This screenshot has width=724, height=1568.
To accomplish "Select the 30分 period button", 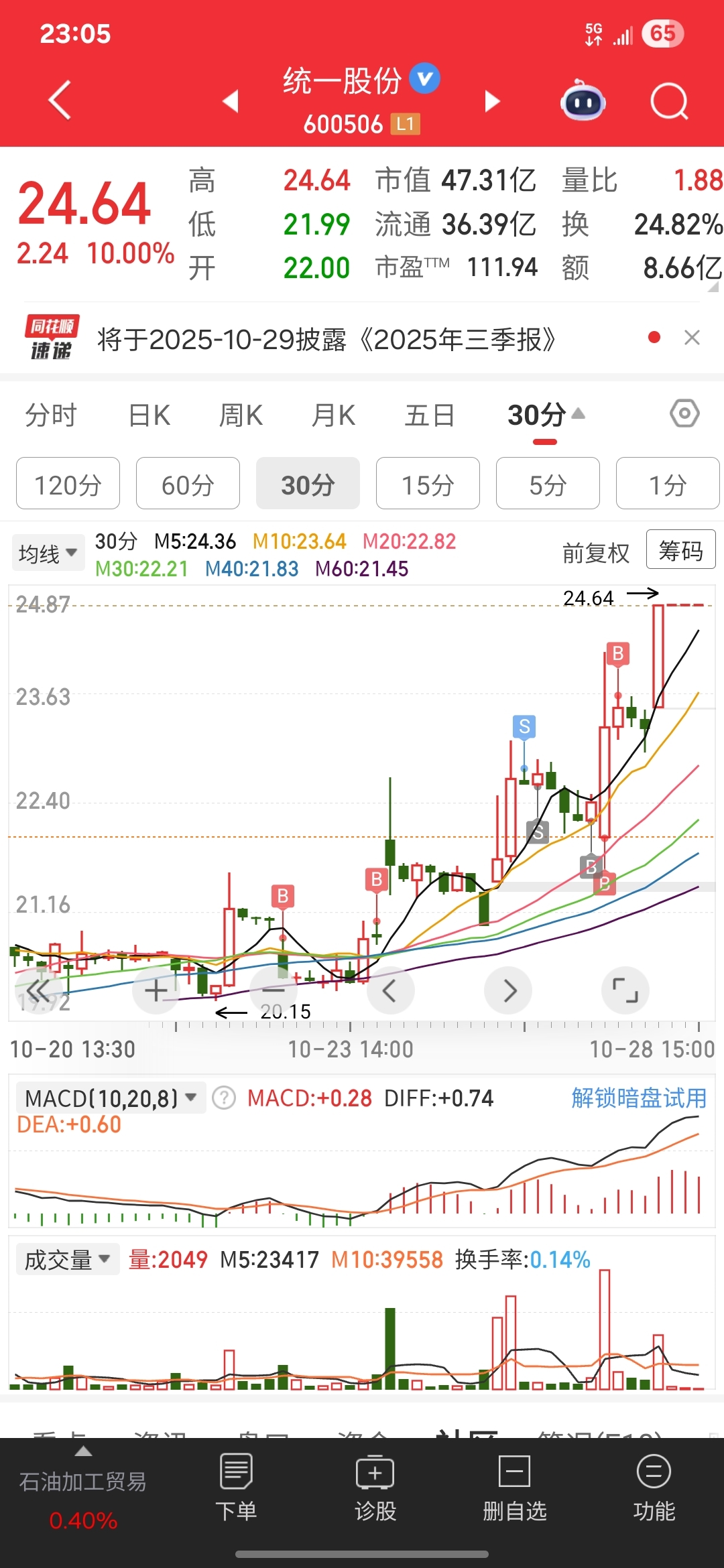I will coord(308,484).
